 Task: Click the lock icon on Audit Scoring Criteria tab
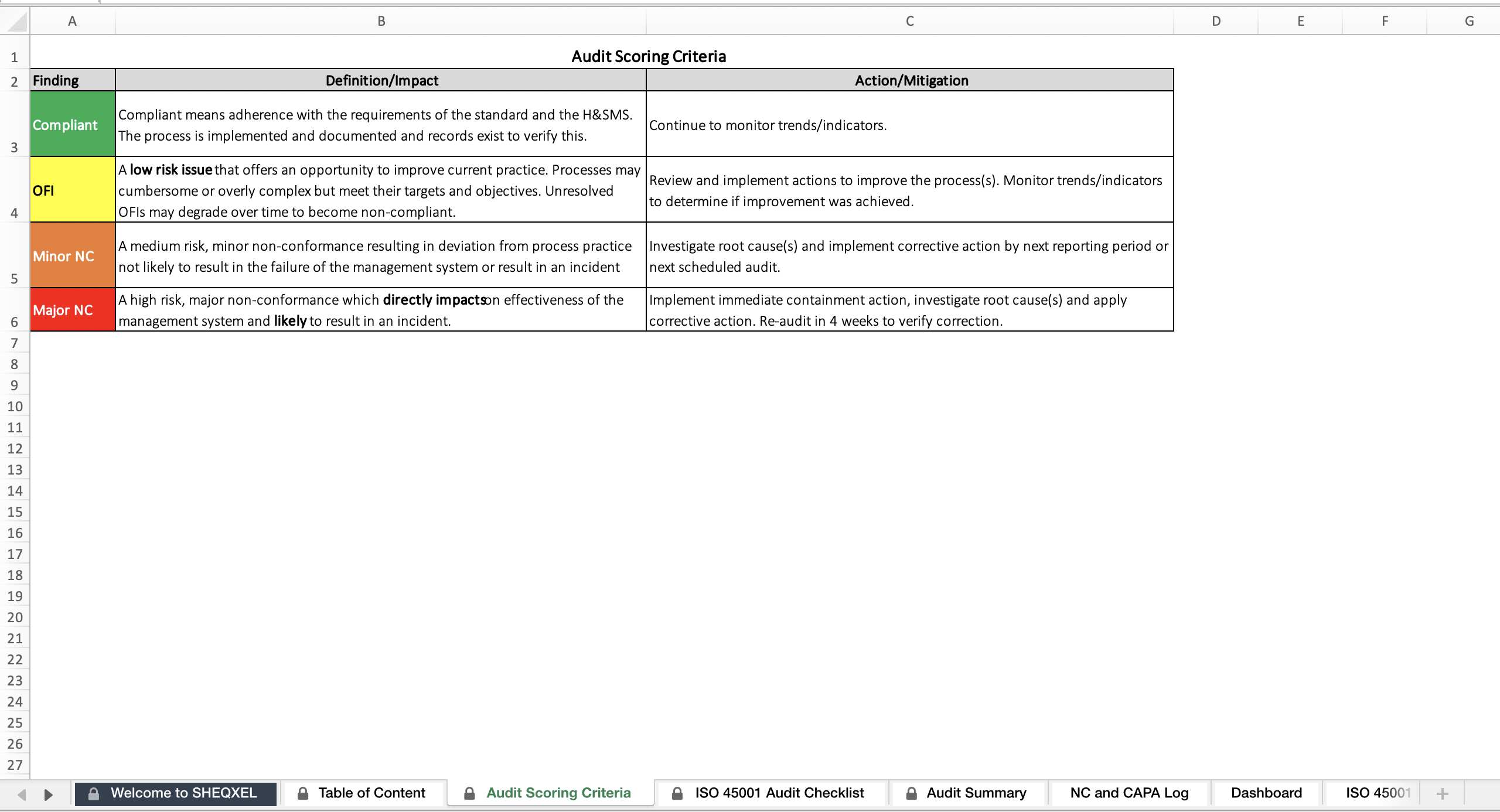(x=469, y=793)
